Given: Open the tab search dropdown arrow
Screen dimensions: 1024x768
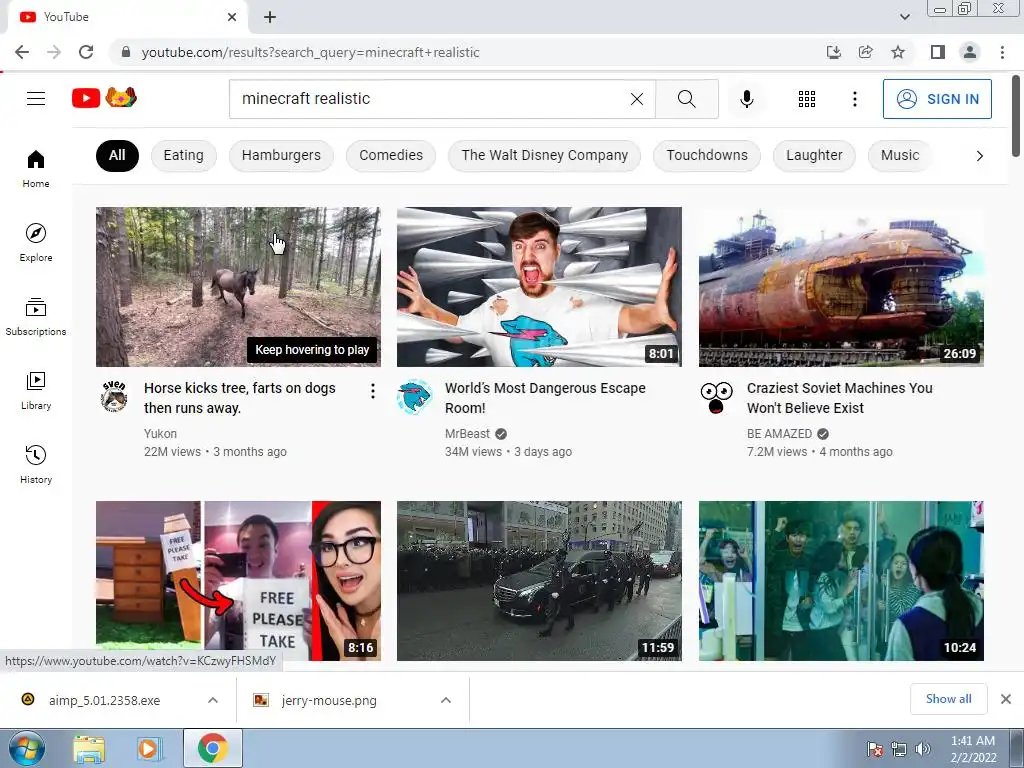Looking at the screenshot, I should coord(904,17).
